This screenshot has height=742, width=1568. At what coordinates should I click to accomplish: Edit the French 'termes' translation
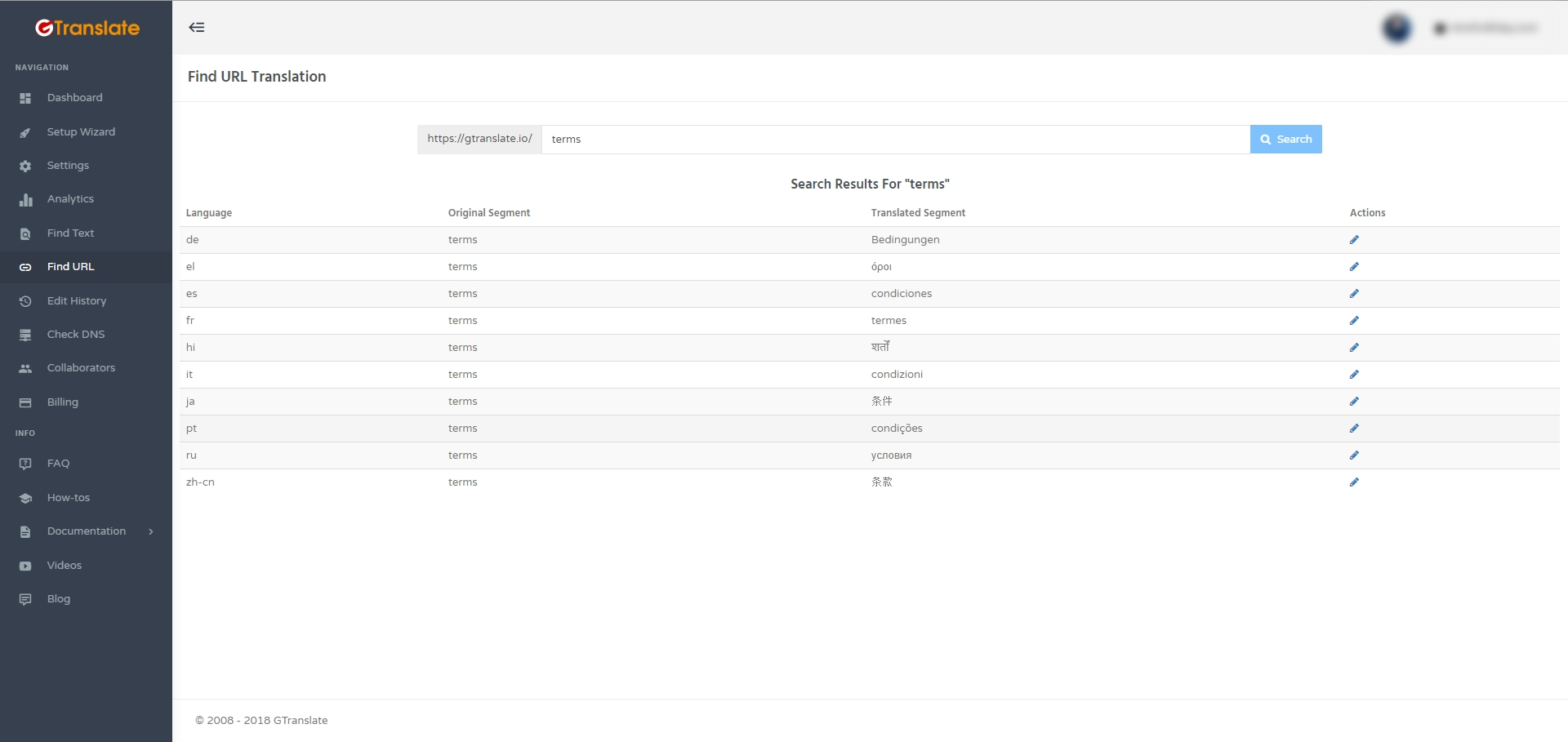point(1354,321)
